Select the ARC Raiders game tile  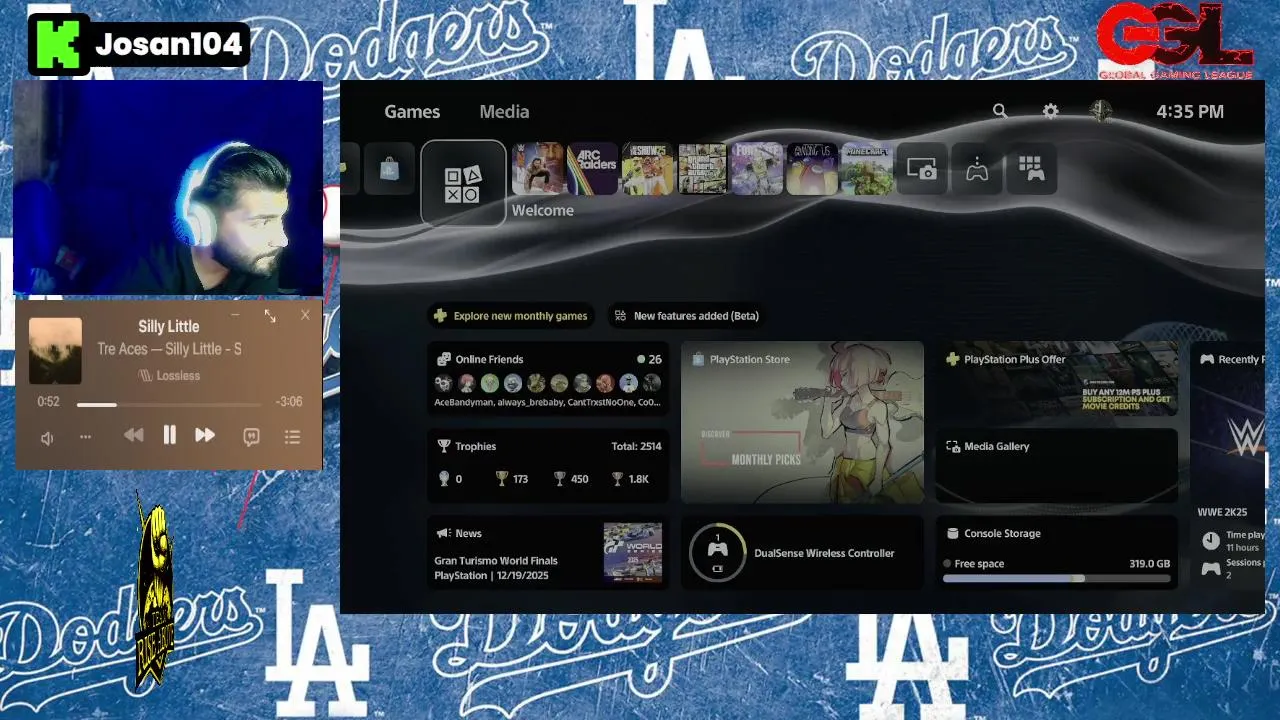[x=593, y=169]
